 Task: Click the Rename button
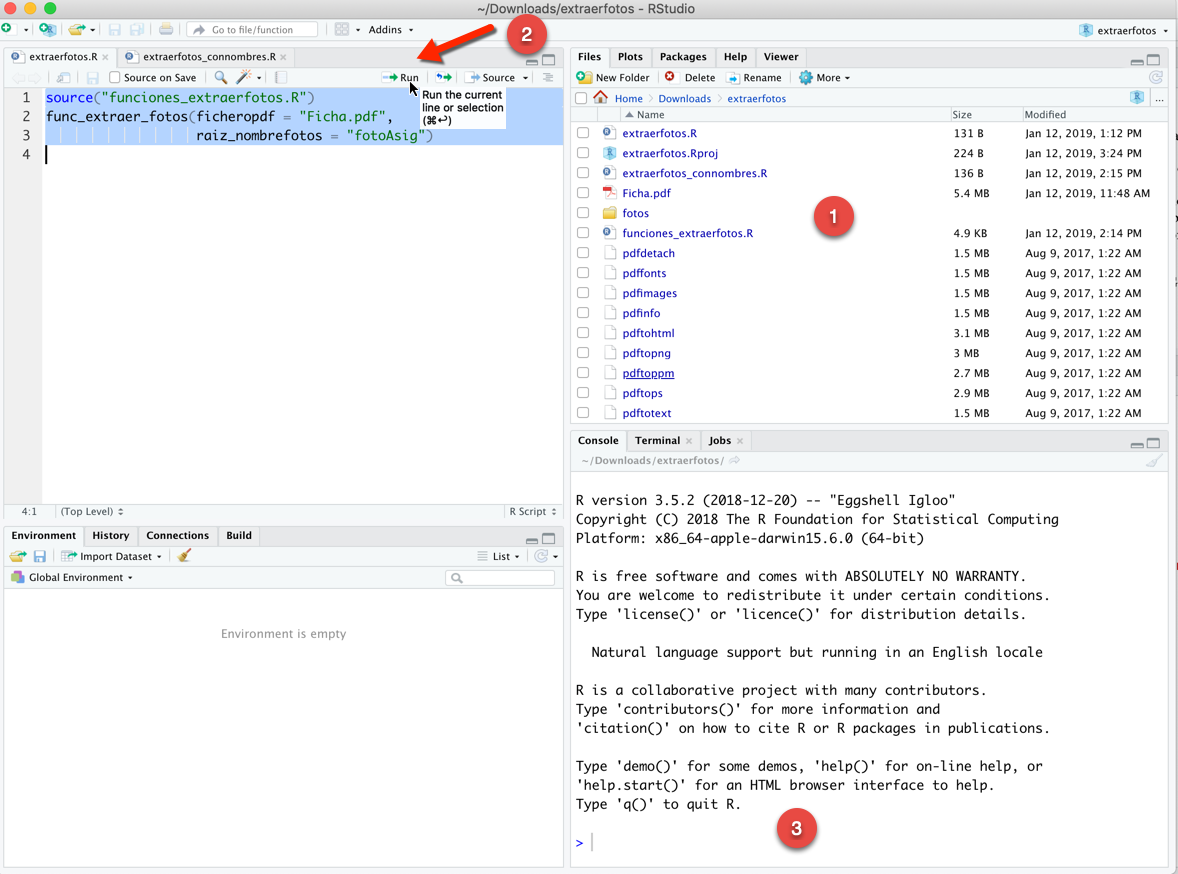click(754, 77)
